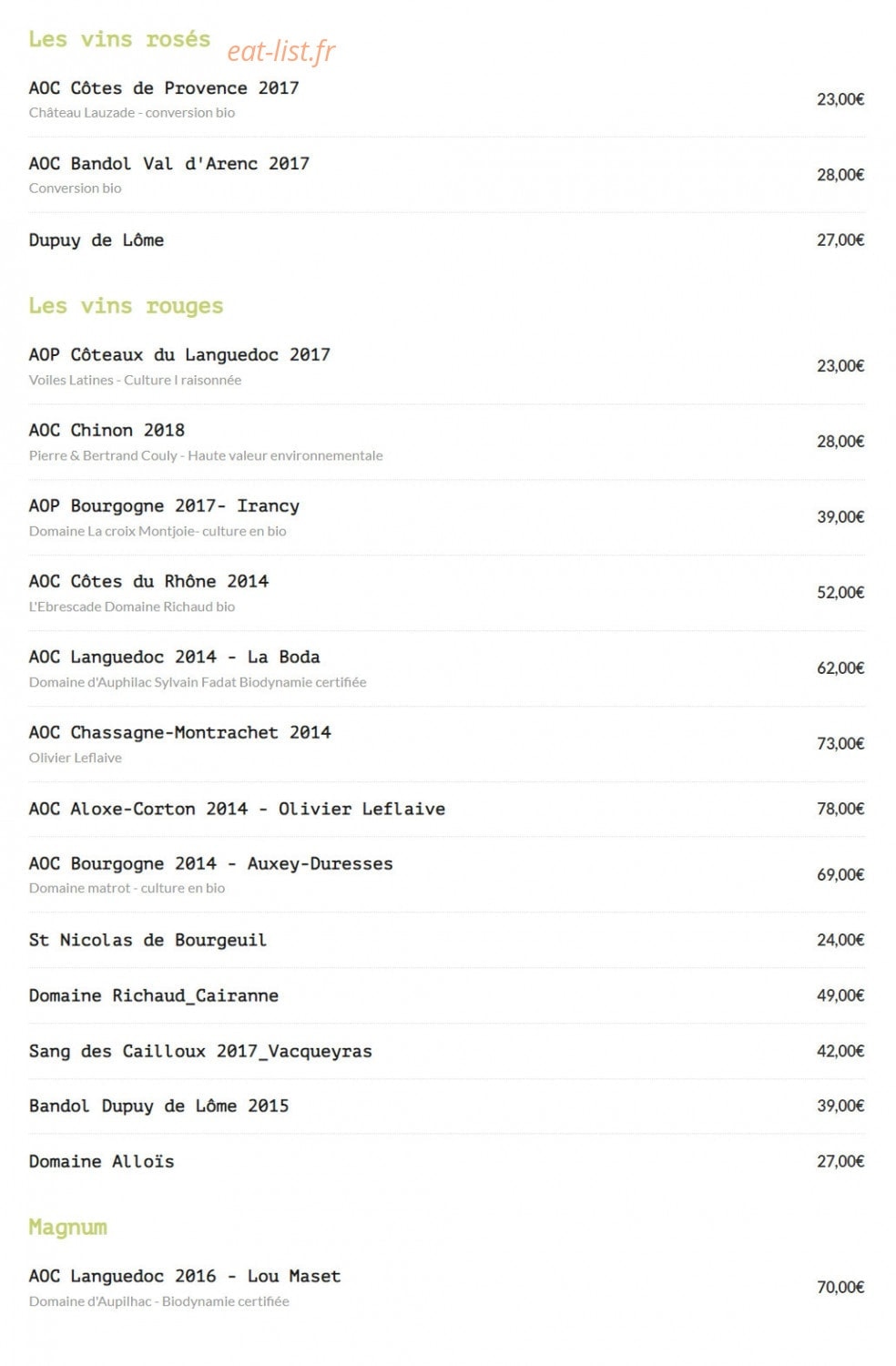
Task: Select AOC Languedoc 2016 Lou Maset magnum
Action: (x=185, y=1277)
